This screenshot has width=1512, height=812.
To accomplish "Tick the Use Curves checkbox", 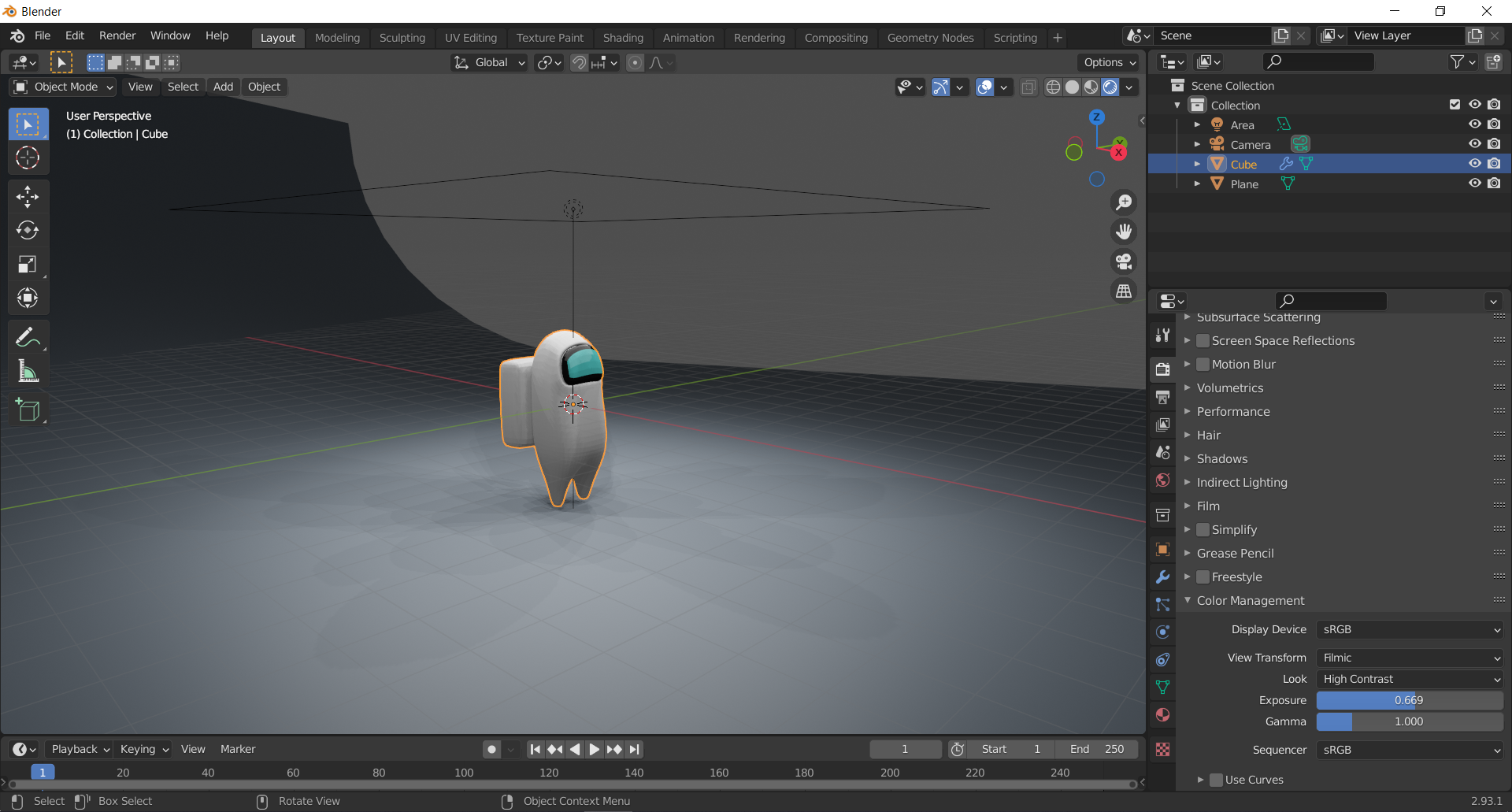I will pyautogui.click(x=1216, y=780).
